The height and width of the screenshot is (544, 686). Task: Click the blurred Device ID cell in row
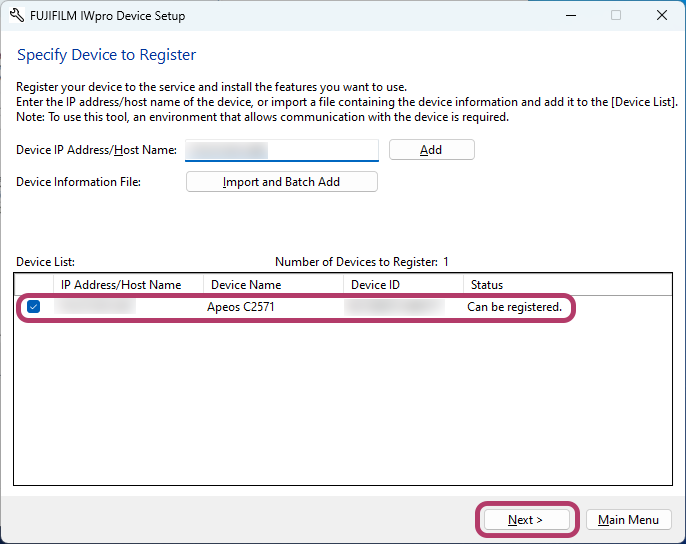coord(394,307)
